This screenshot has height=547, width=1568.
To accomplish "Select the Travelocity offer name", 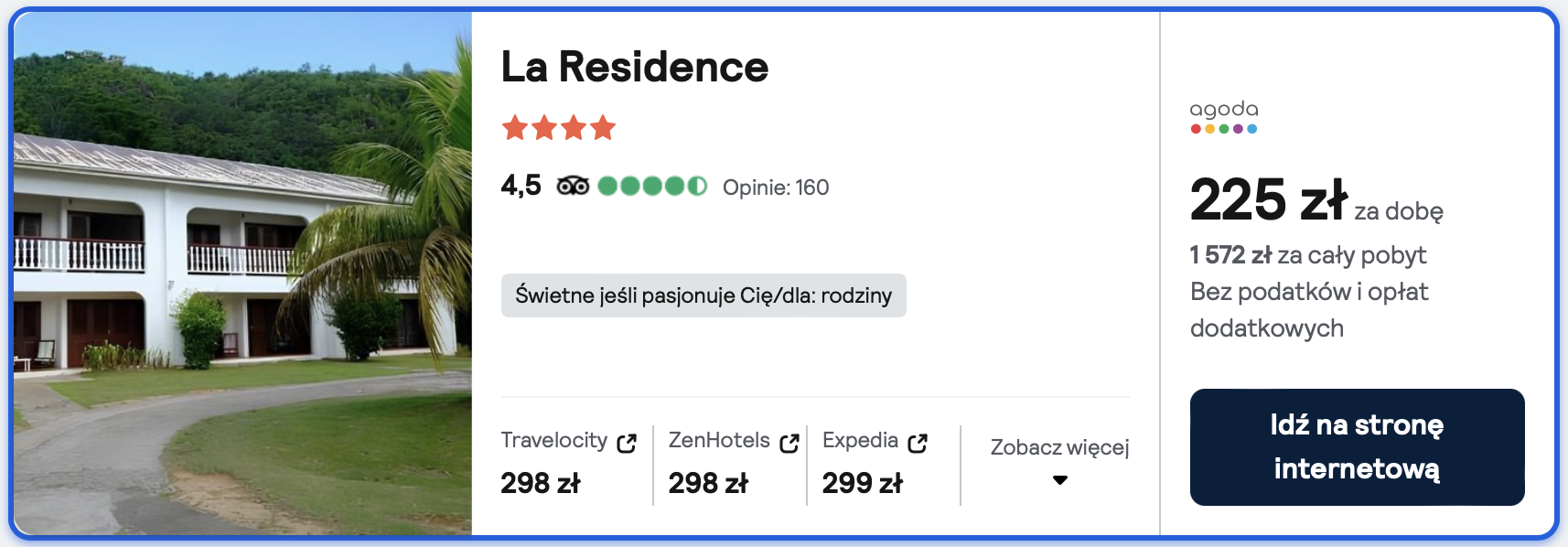I will coord(553,441).
